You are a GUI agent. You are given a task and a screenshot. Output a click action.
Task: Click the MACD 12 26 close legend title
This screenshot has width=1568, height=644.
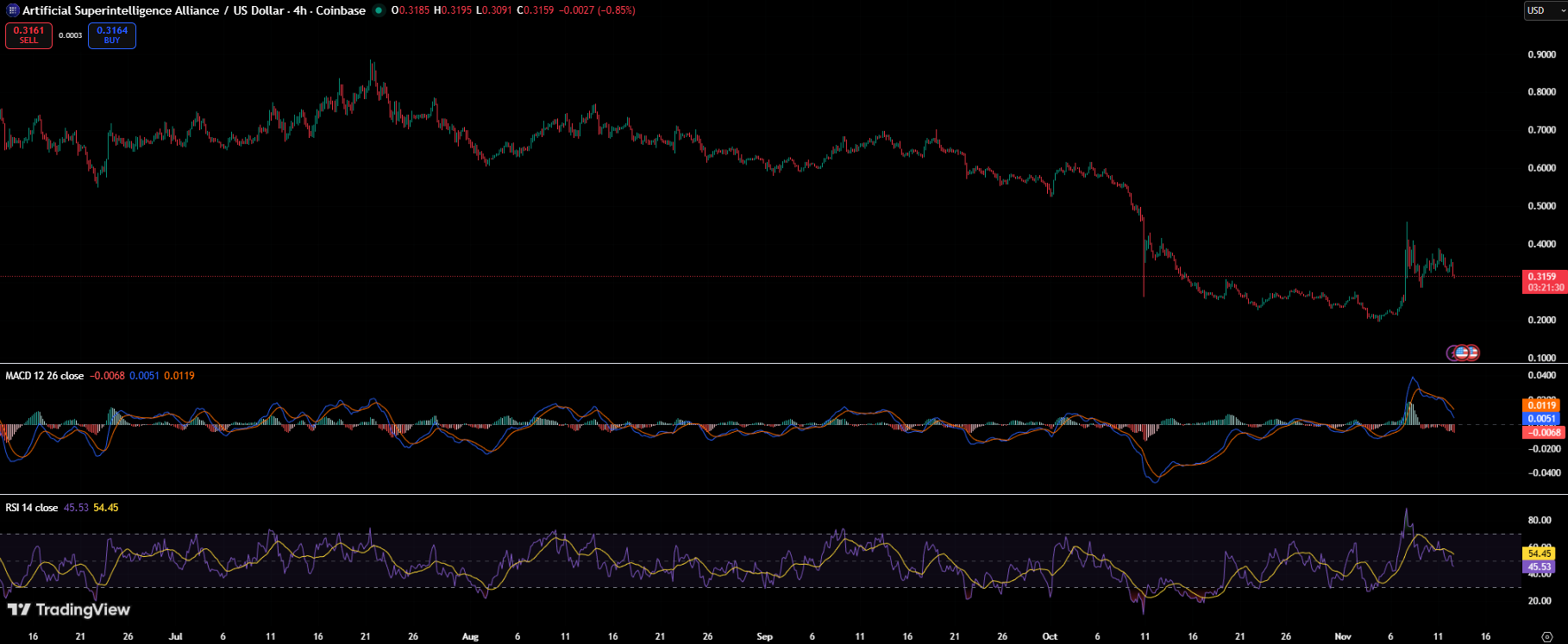pyautogui.click(x=45, y=376)
